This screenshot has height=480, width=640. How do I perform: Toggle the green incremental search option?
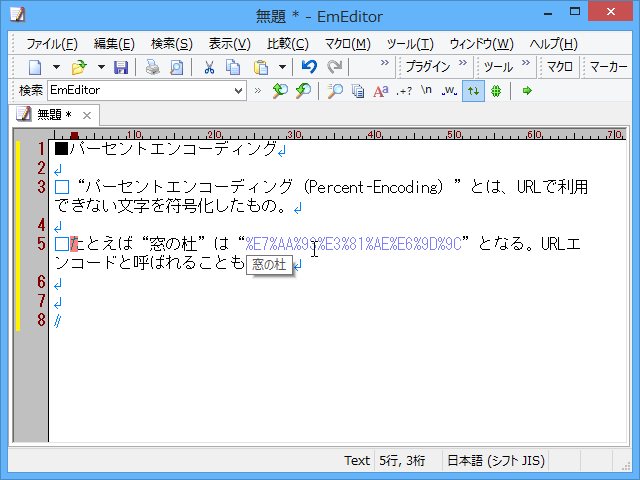(496, 91)
